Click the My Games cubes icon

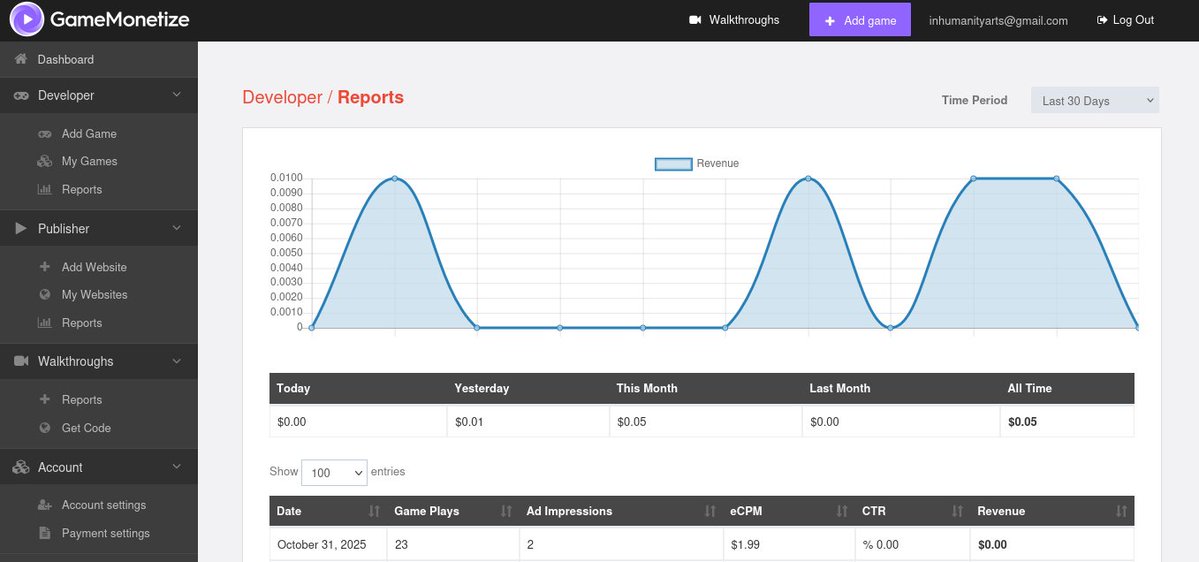[45, 161]
